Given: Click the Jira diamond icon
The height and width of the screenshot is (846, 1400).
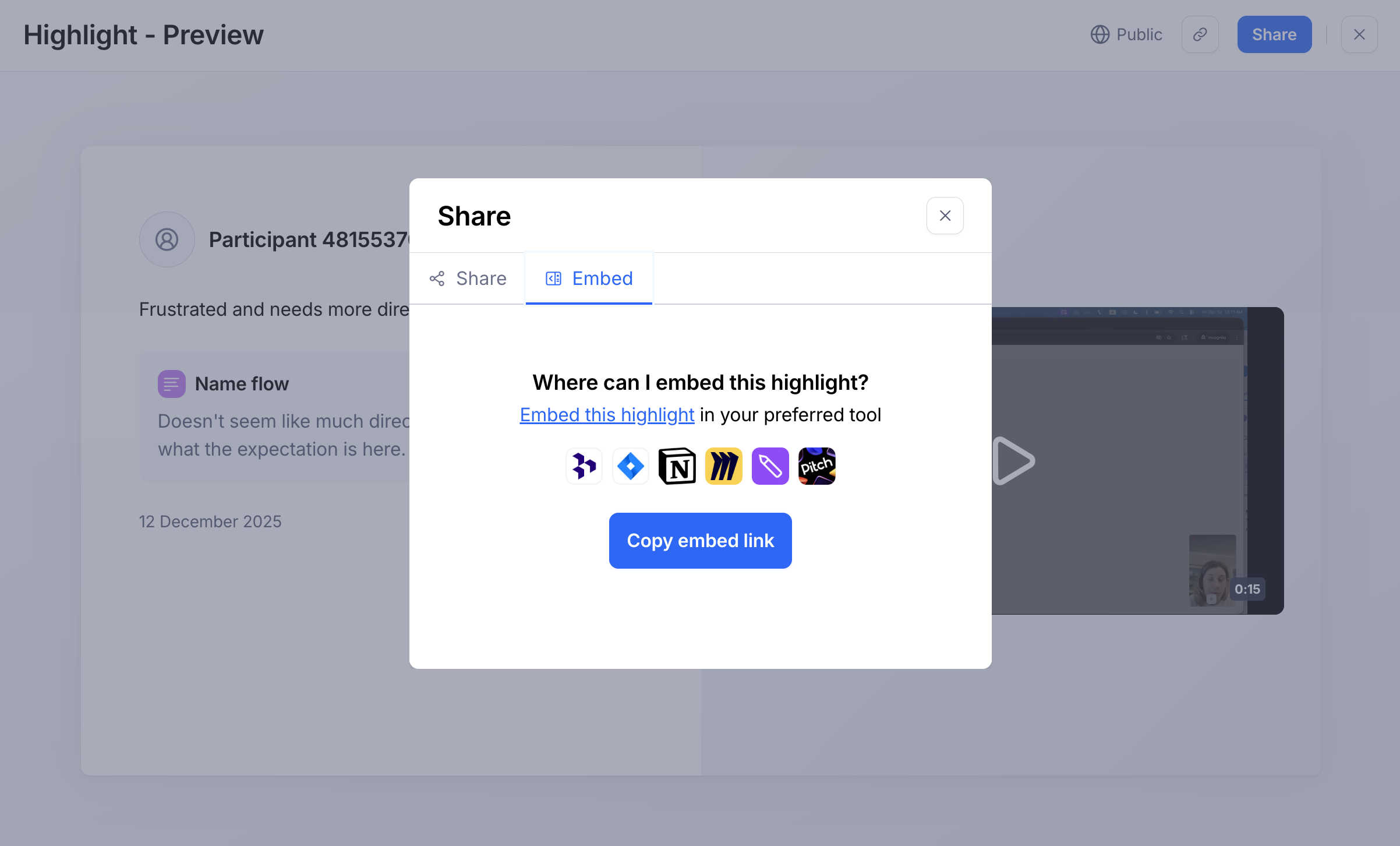Looking at the screenshot, I should (631, 466).
